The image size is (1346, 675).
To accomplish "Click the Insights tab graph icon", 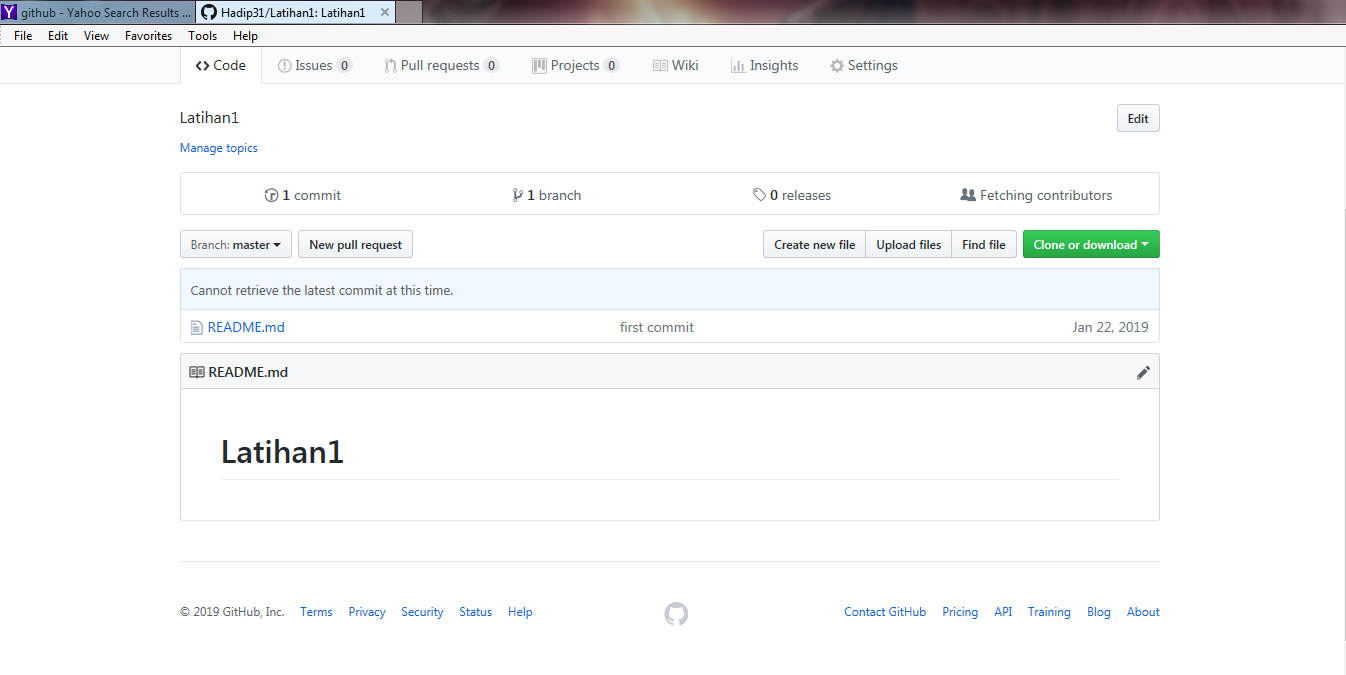I will pyautogui.click(x=738, y=65).
